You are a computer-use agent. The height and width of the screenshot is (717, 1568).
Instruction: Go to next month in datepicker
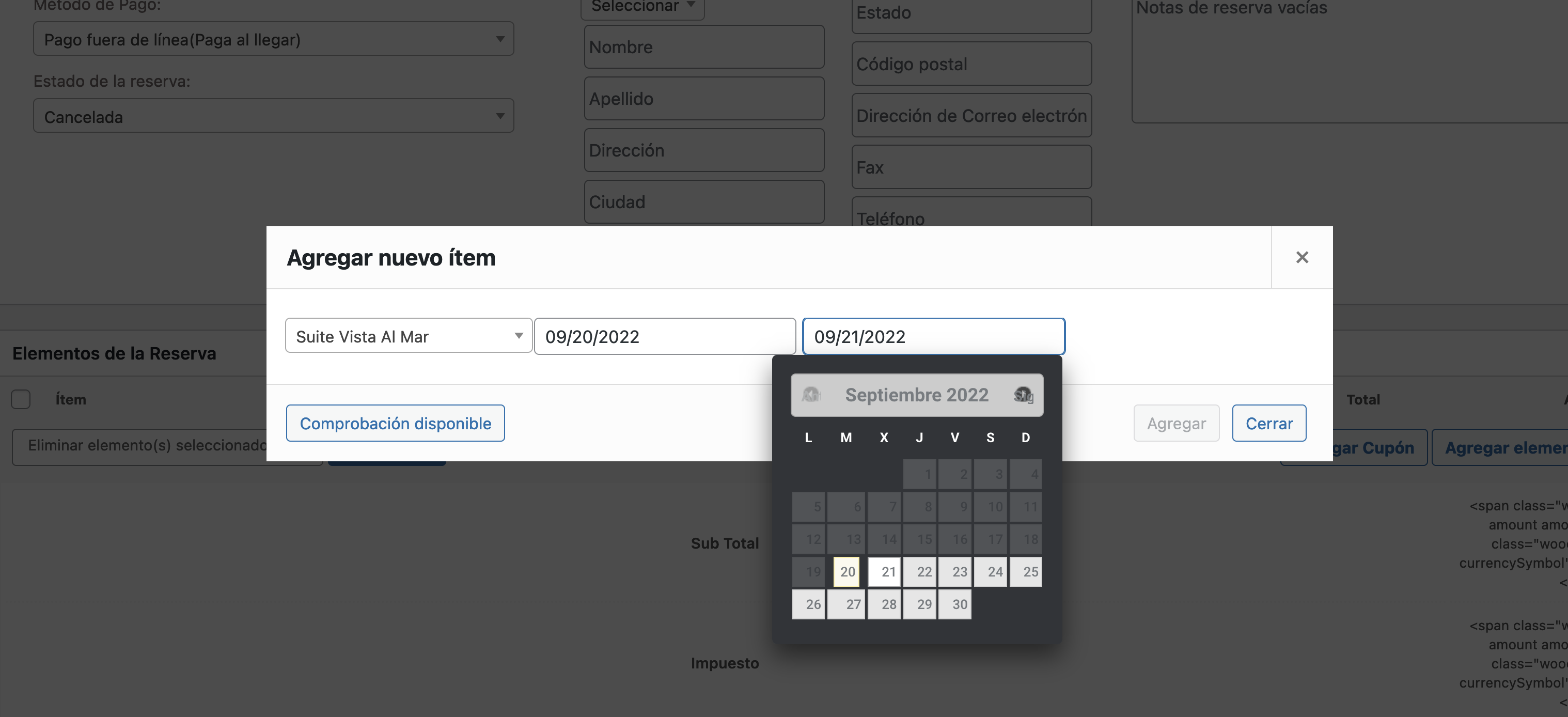pos(1023,395)
